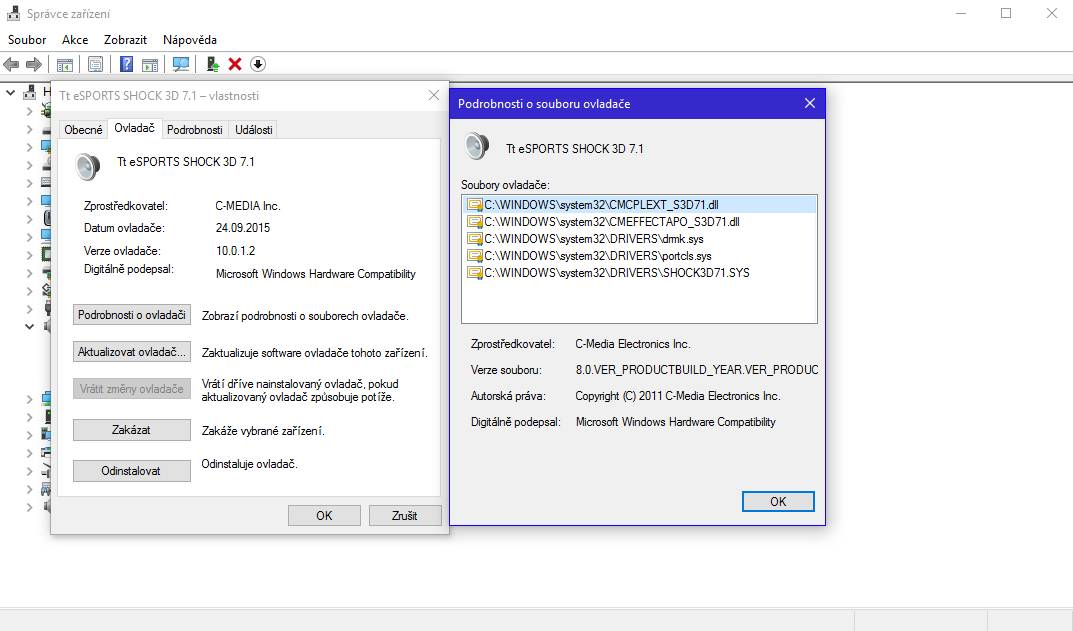Screen dimensions: 1073x631
Task: Click the text Odinstaluje ovladač
Action: tap(249, 464)
